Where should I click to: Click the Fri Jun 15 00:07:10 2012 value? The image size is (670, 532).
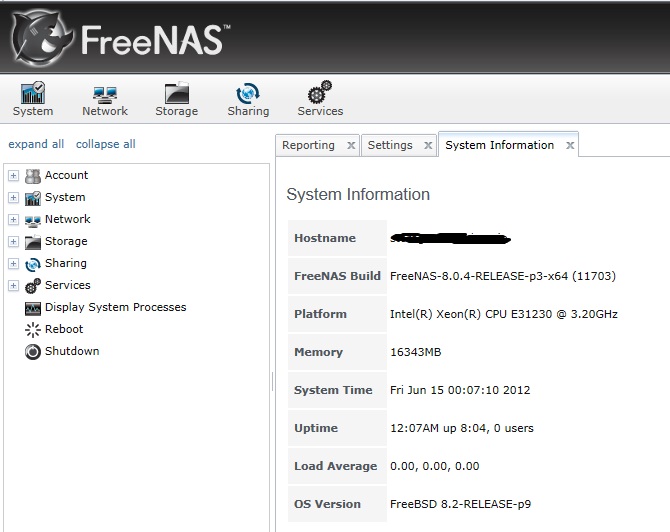point(460,390)
